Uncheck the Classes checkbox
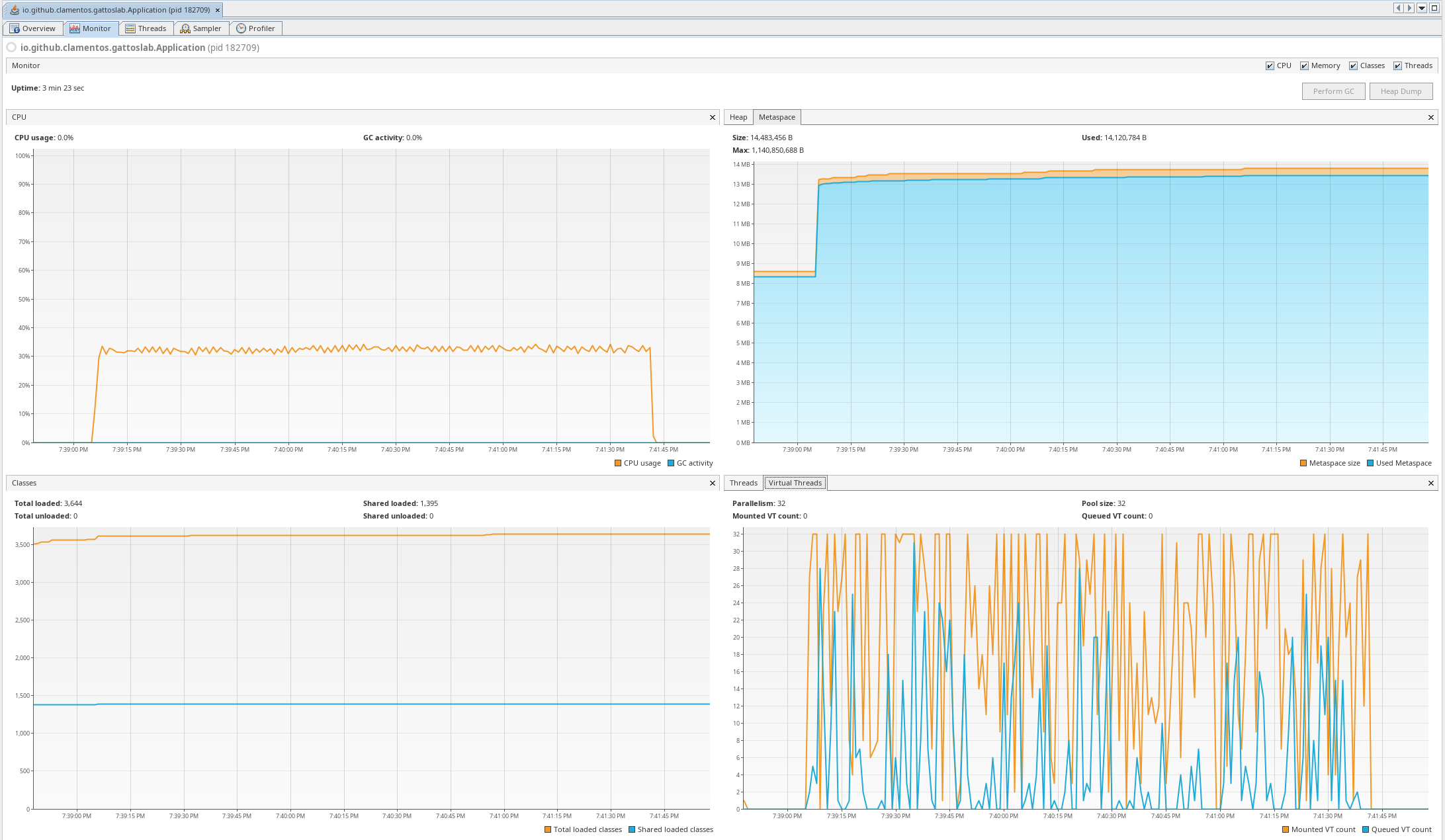The width and height of the screenshot is (1445, 840). pos(1353,65)
